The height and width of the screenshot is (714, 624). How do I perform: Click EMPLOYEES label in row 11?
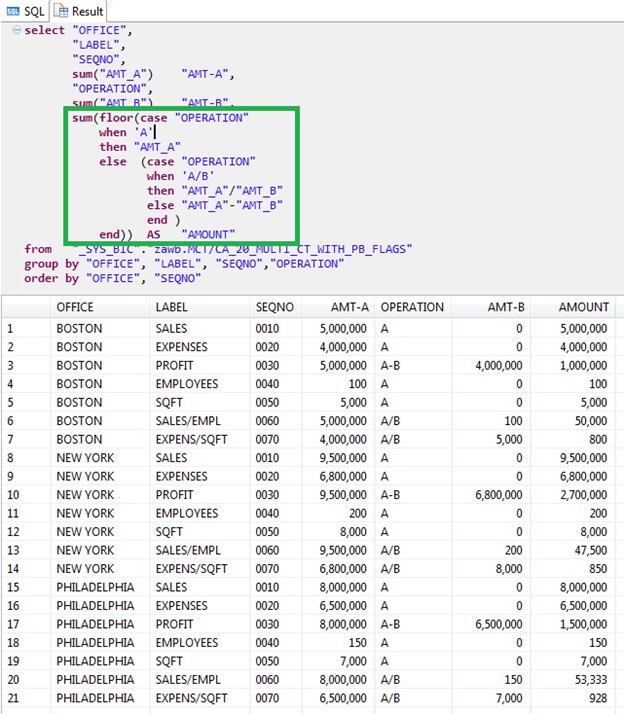click(x=187, y=513)
